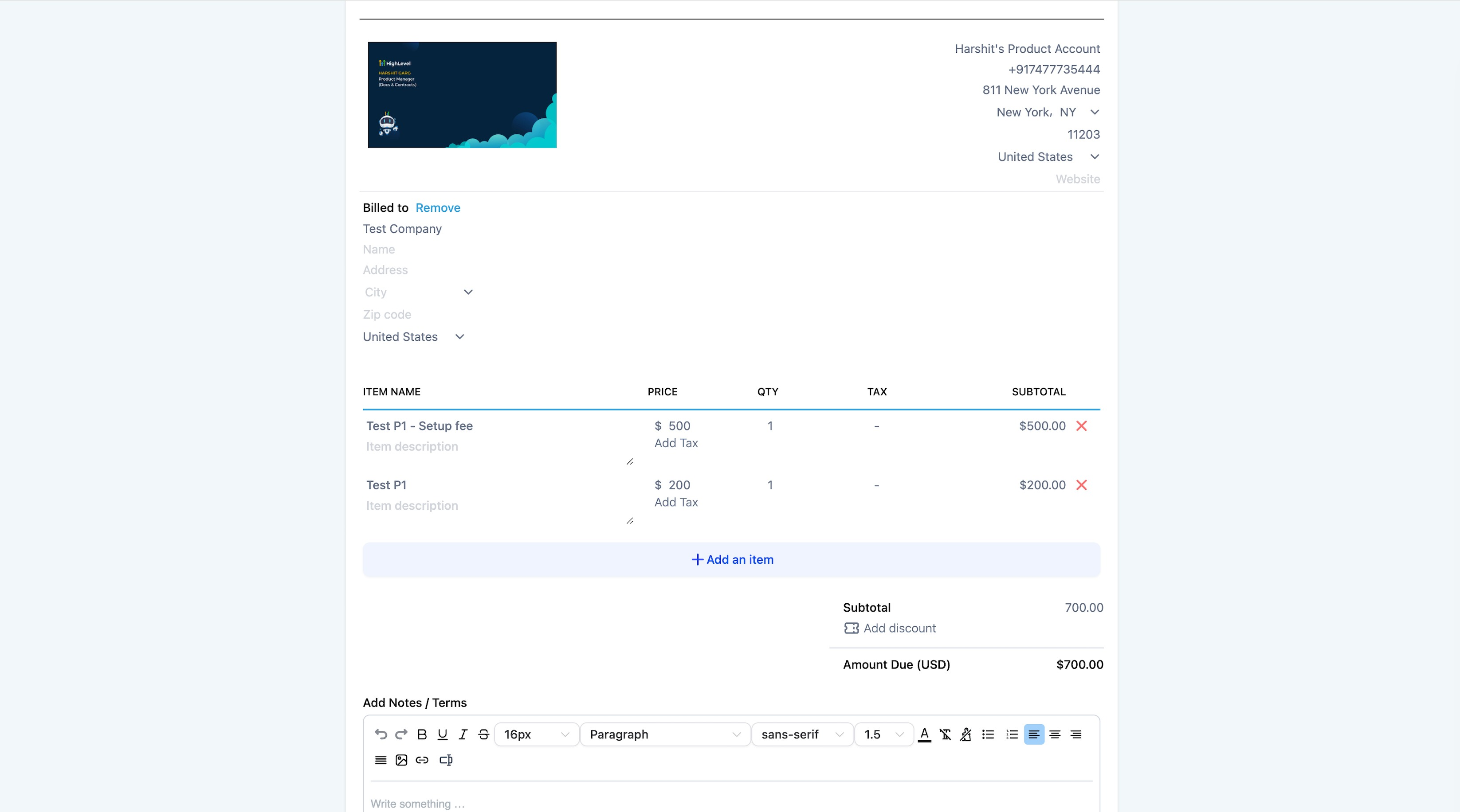Insert a hyperlink in notes

click(x=422, y=760)
